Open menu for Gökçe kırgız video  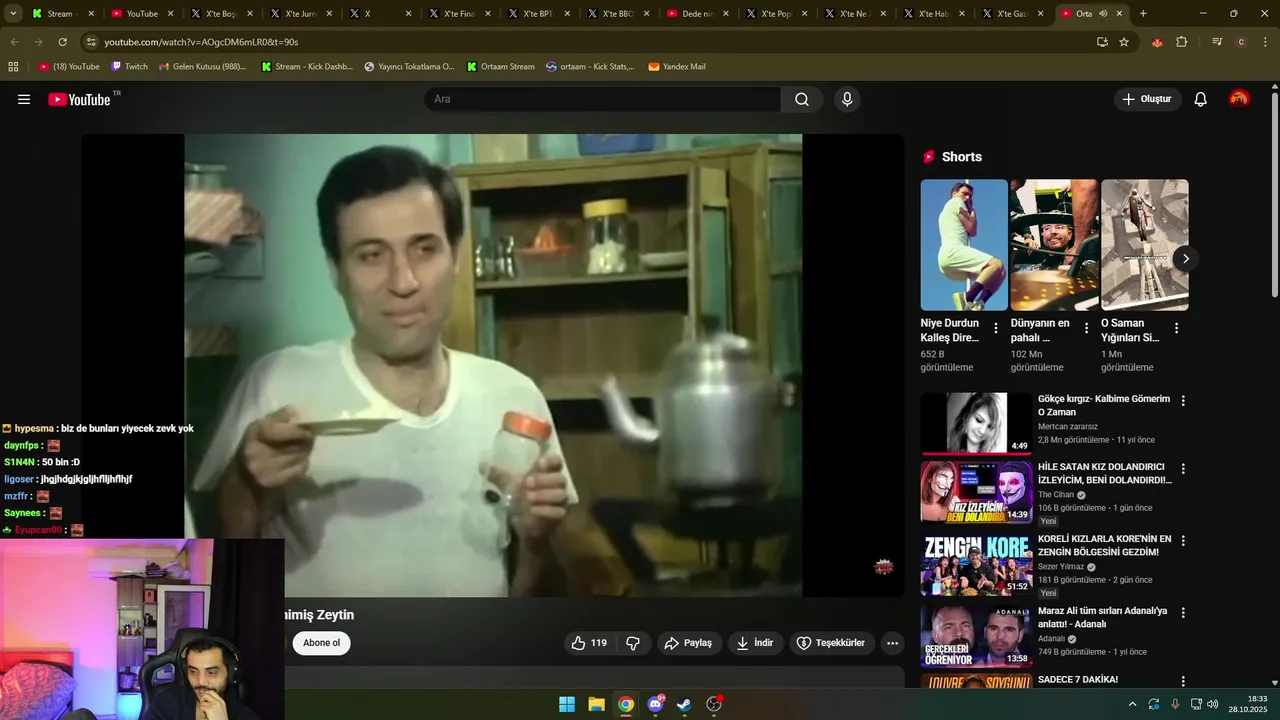1183,400
